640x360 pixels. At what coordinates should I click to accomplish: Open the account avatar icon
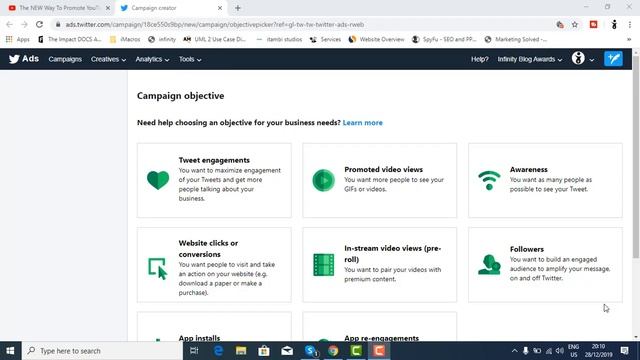(x=578, y=58)
